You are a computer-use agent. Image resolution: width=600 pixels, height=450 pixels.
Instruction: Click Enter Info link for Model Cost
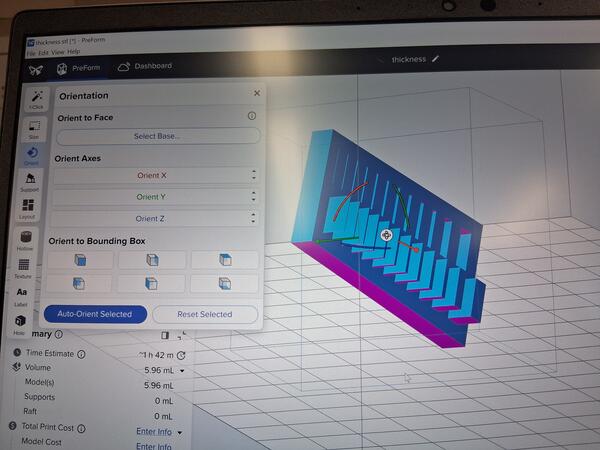(154, 446)
